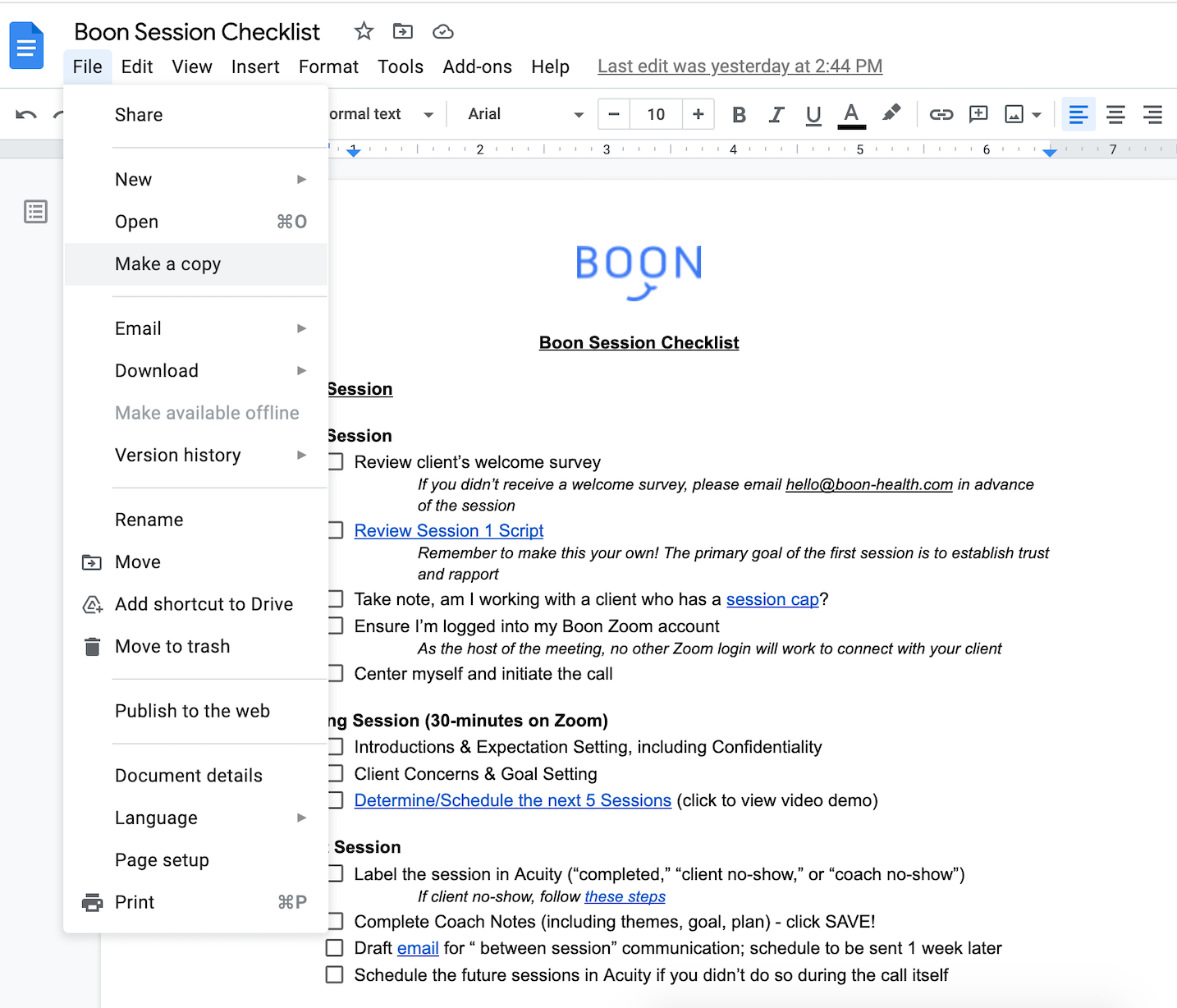1177x1008 pixels.
Task: Toggle bold formatting
Action: pos(739,115)
